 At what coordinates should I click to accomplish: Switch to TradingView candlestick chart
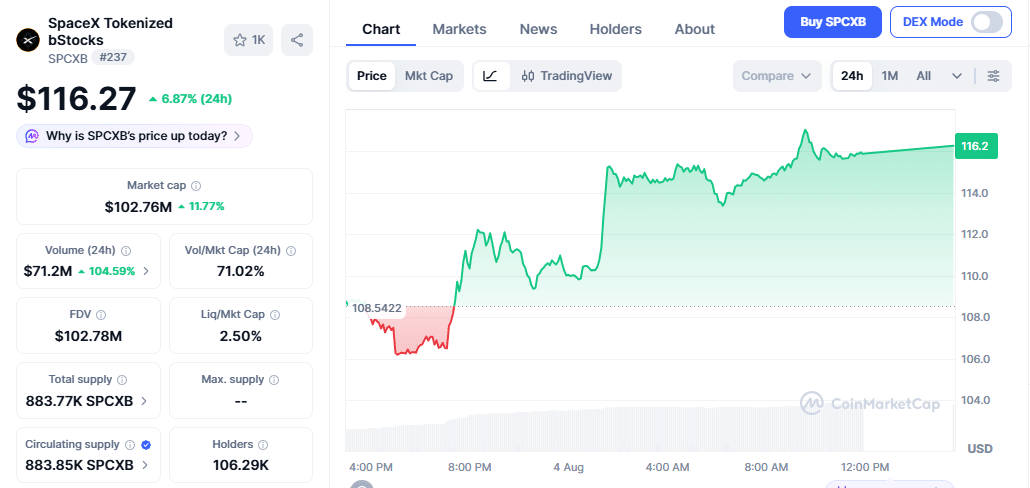pos(566,76)
